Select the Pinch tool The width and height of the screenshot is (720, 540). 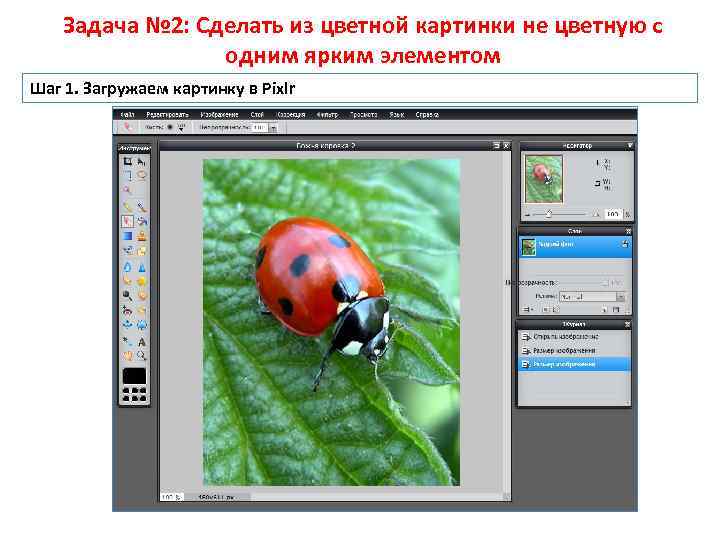[x=141, y=325]
